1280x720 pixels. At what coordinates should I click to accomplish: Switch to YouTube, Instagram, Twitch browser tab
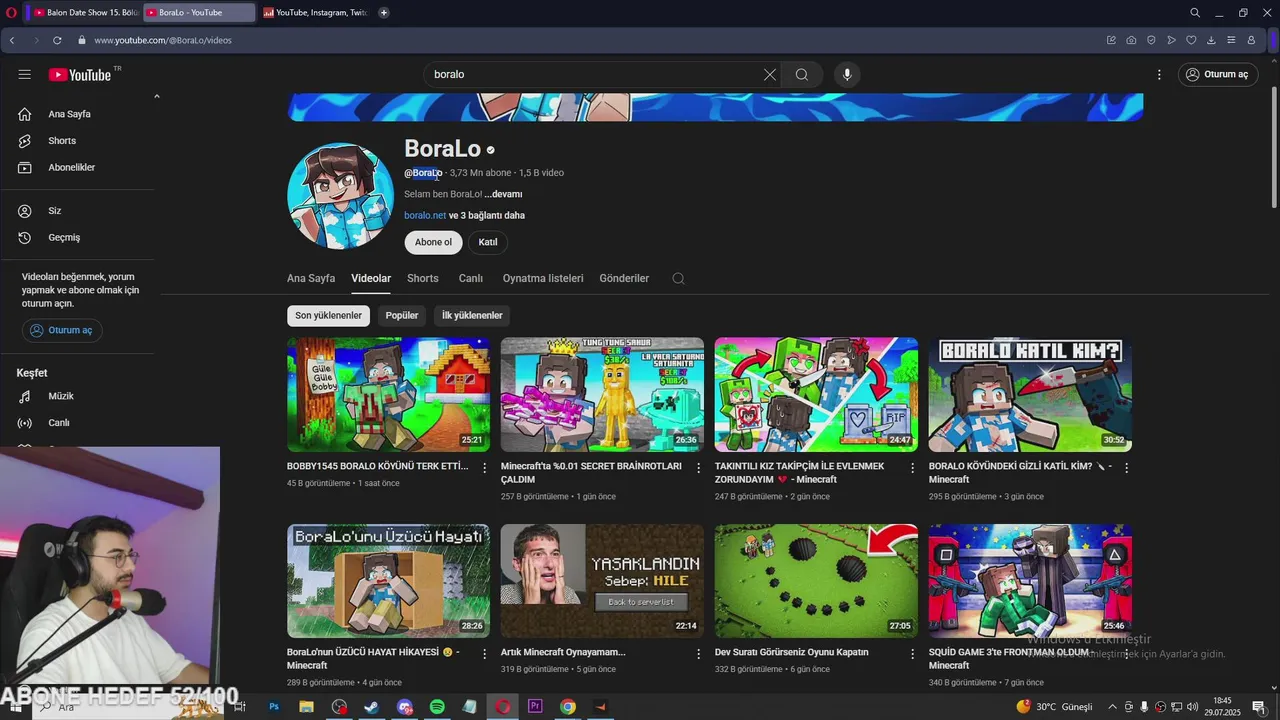coord(316,13)
